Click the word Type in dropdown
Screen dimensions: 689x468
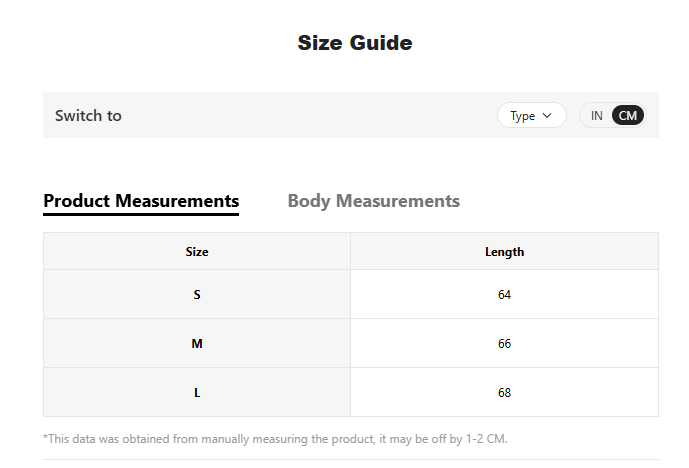pos(522,116)
